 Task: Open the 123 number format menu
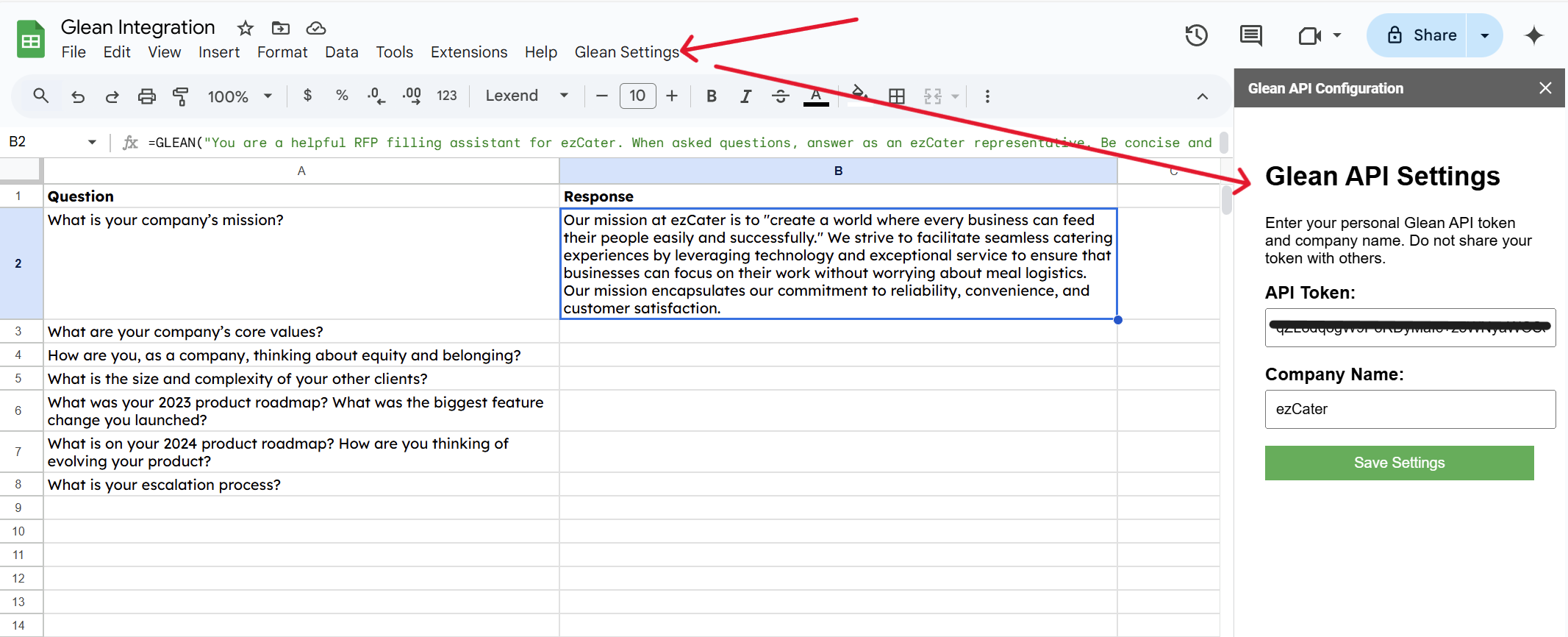click(447, 96)
